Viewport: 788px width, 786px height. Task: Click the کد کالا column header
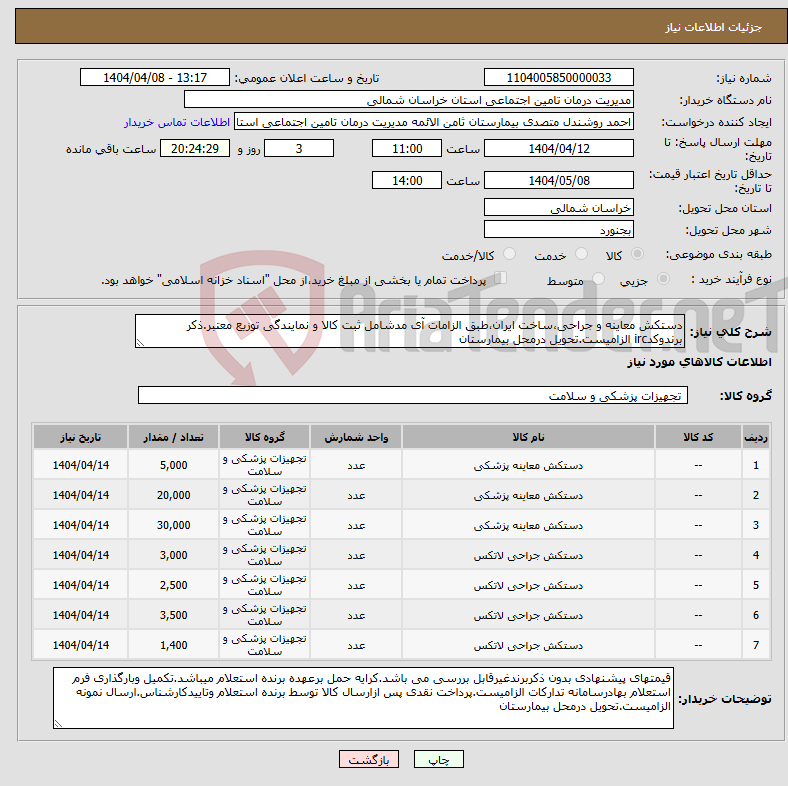(x=698, y=437)
